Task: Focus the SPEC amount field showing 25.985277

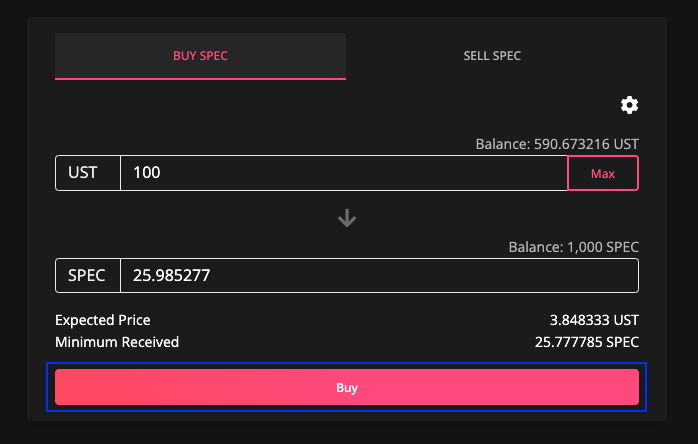Action: tap(379, 275)
